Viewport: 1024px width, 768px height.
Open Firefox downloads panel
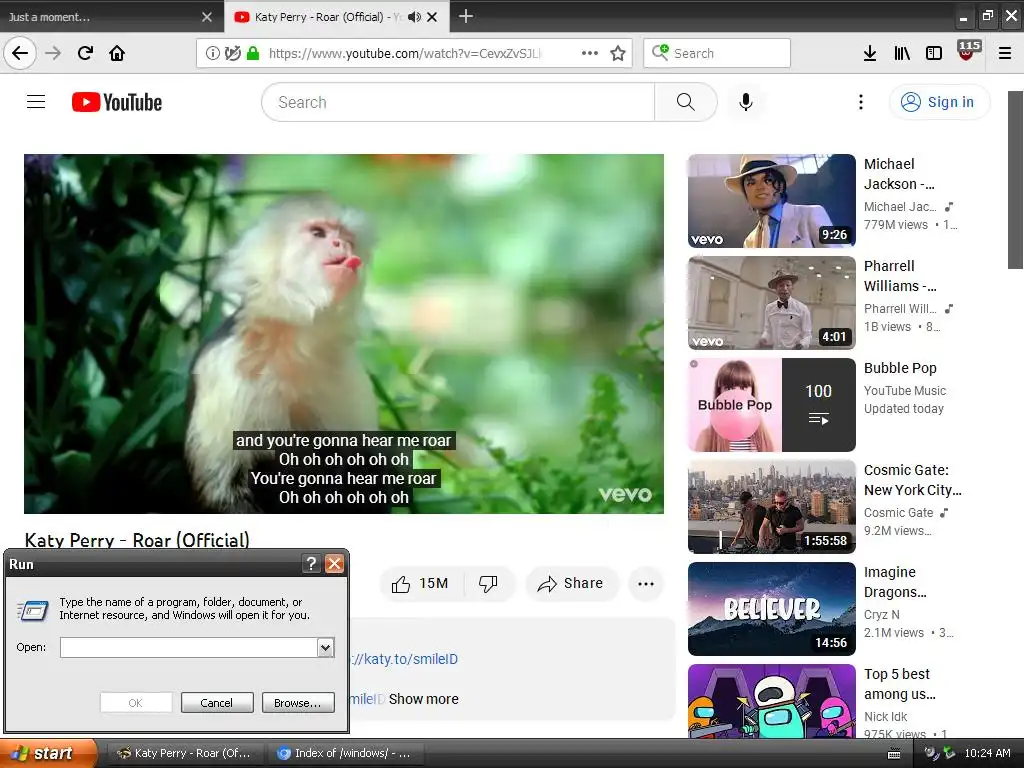click(x=870, y=53)
